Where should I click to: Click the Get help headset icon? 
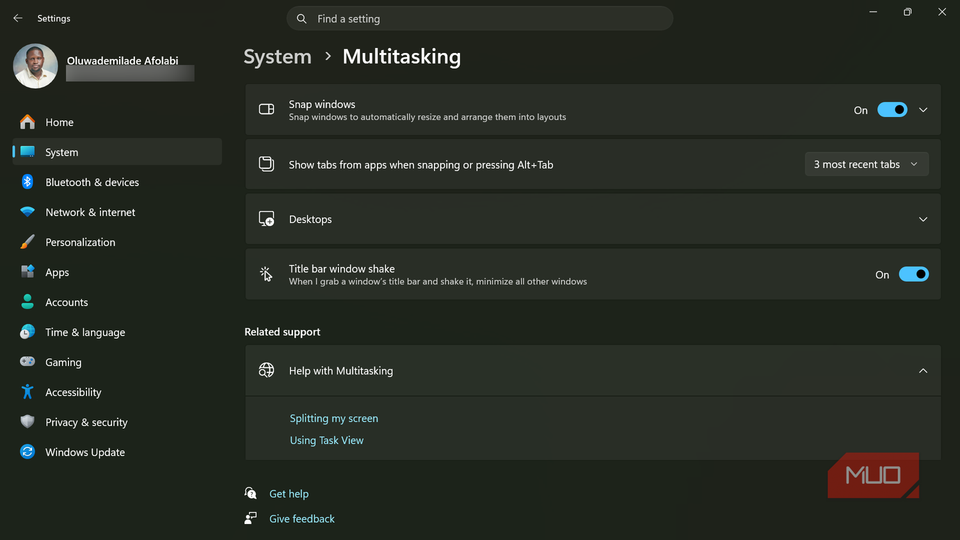click(250, 493)
